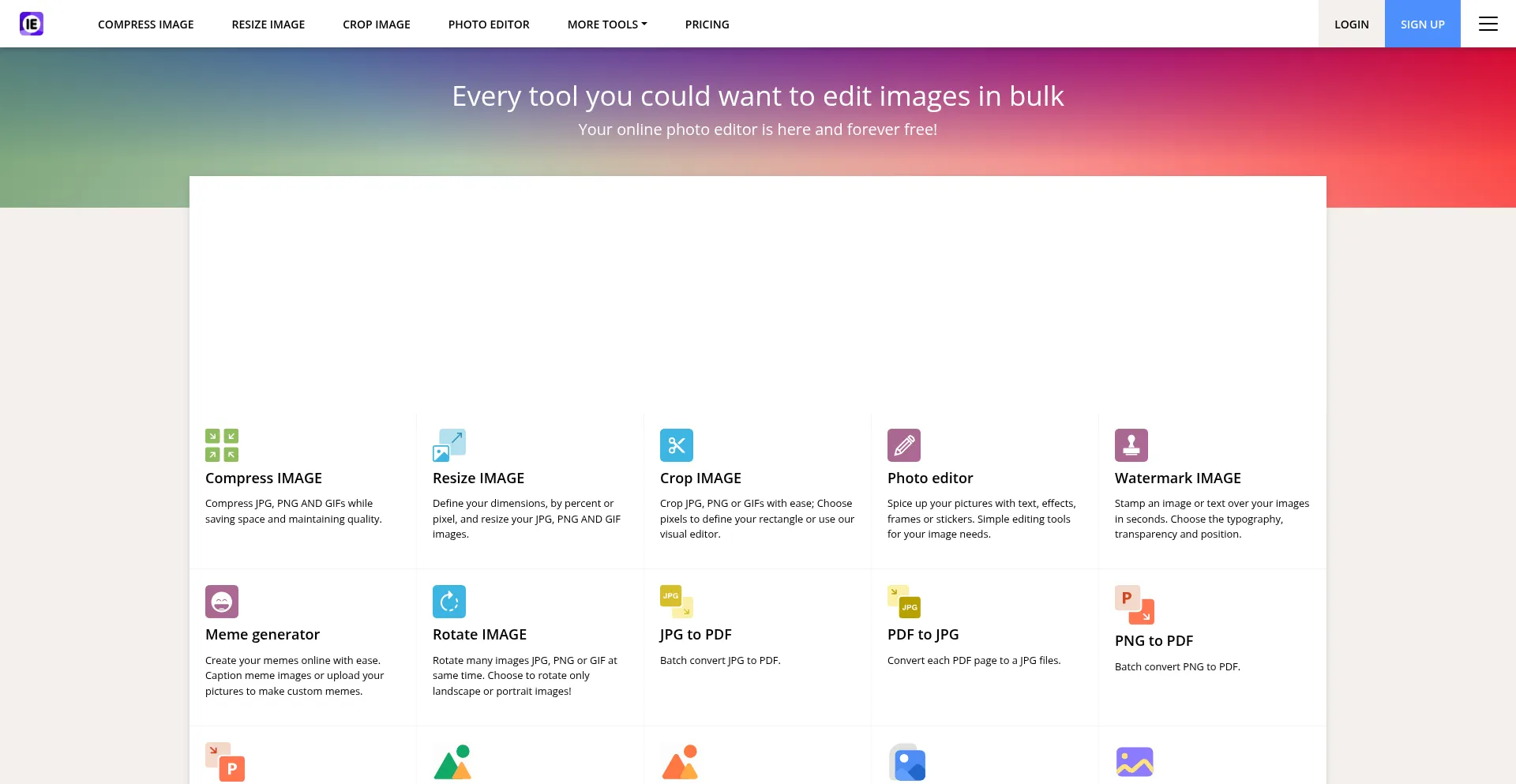Select the blue photos tool icon
1516x784 pixels.
pos(908,762)
